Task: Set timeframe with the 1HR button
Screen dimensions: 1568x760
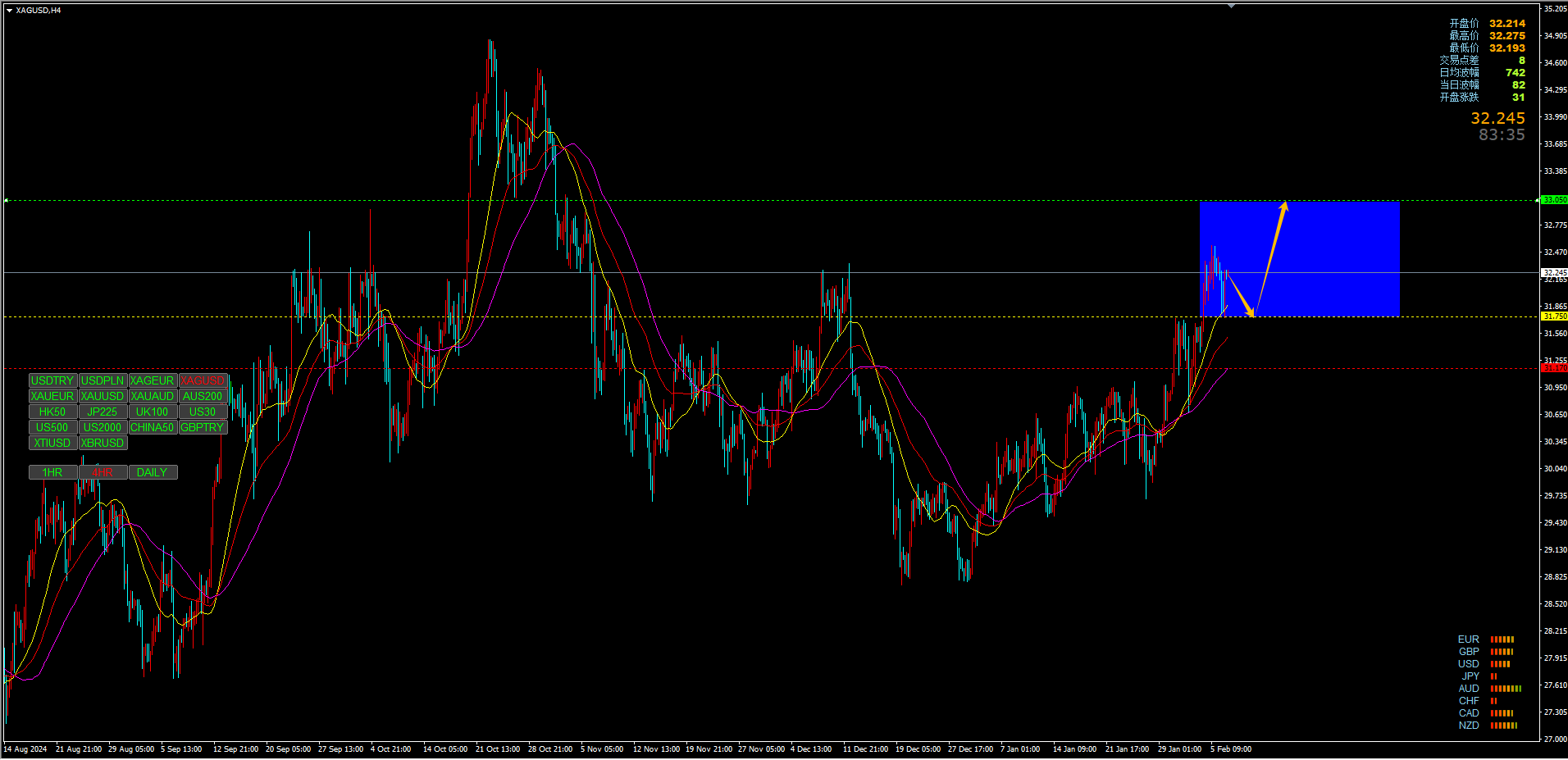Action: 52,473
